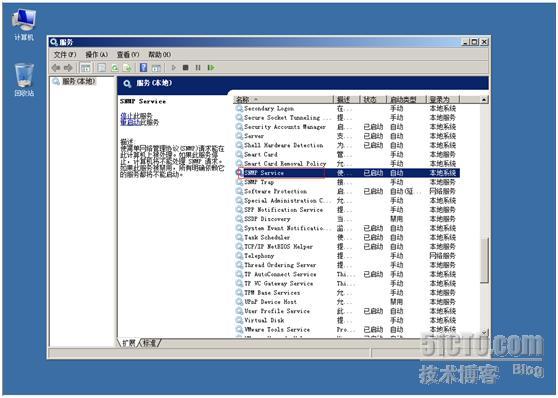Click the Export list toolbar icon
This screenshot has height=398, width=558.
point(127,67)
